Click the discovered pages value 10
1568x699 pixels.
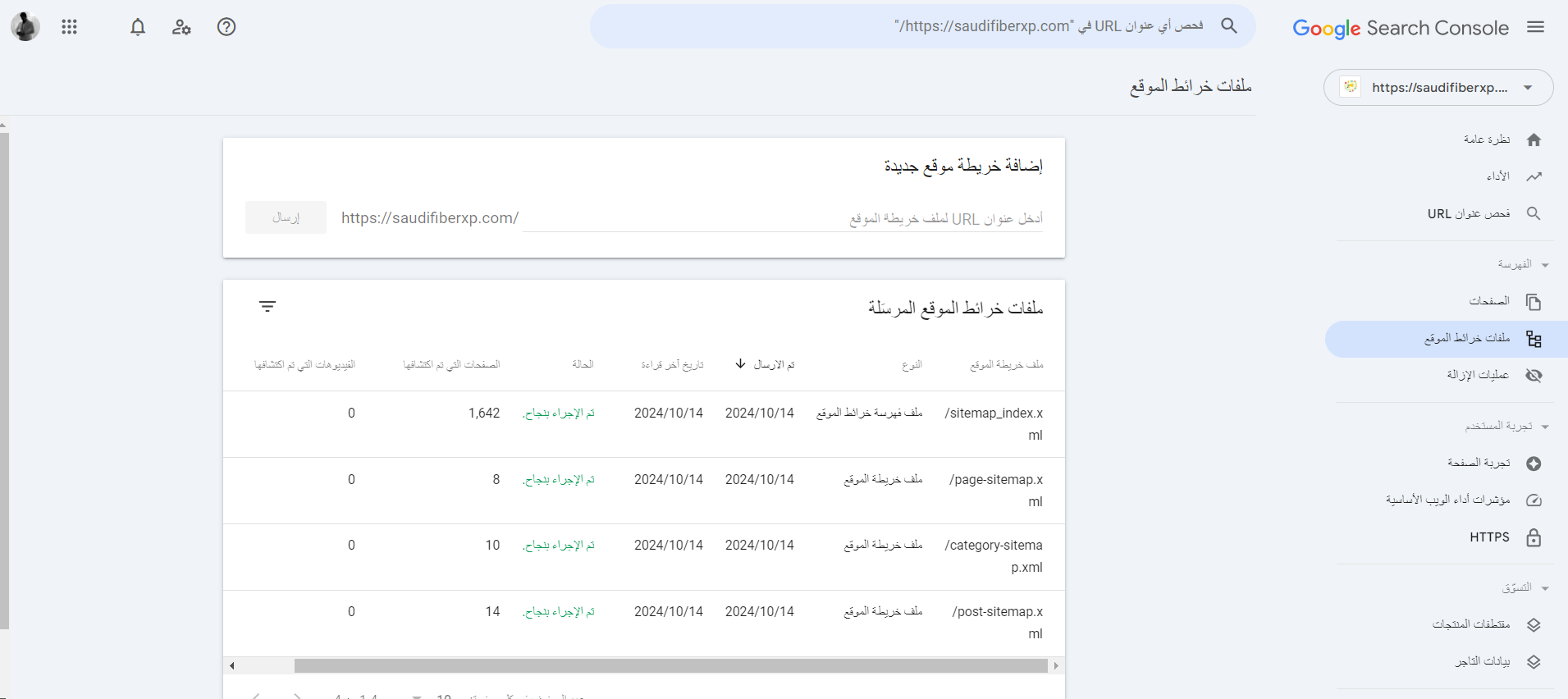(x=492, y=546)
